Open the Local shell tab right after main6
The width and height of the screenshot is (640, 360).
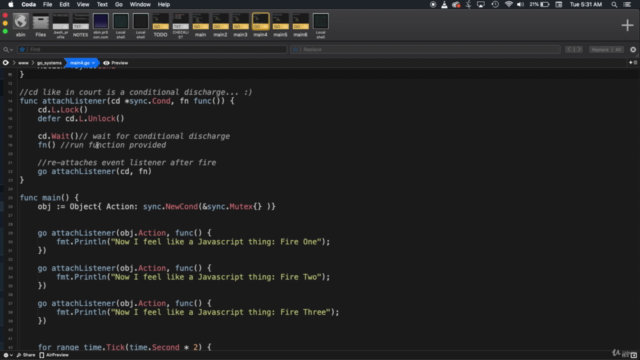(320, 25)
